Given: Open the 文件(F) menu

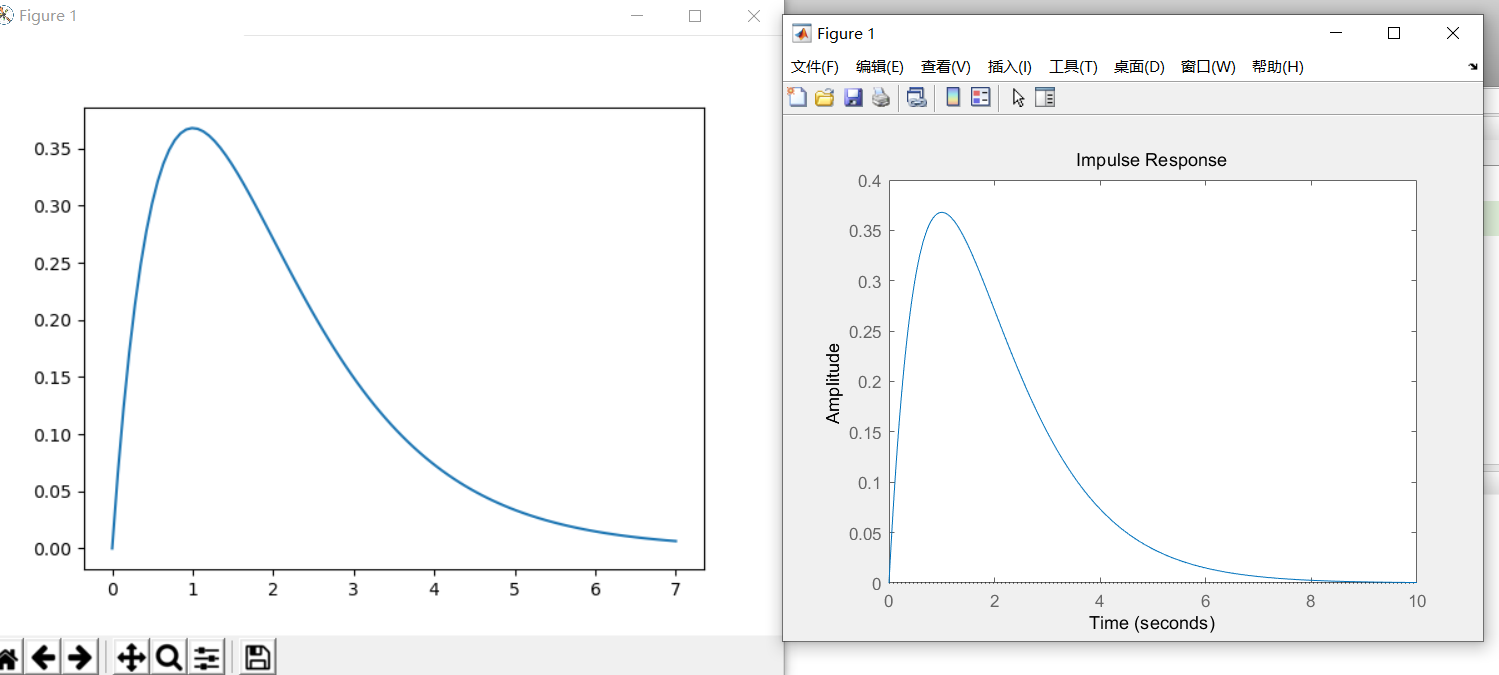Looking at the screenshot, I should click(814, 66).
